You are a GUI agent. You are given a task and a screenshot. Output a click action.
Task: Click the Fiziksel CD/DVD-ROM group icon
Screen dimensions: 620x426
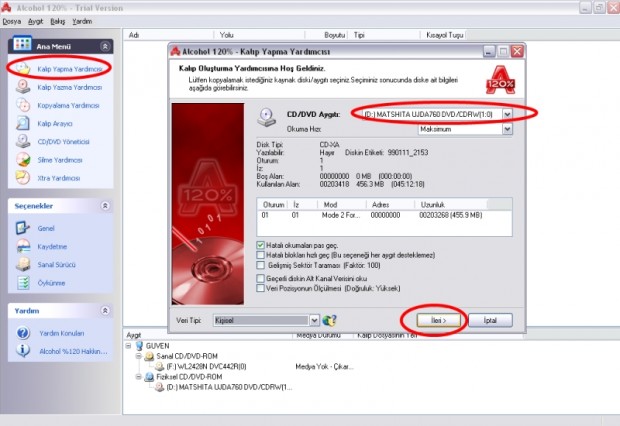pos(149,377)
